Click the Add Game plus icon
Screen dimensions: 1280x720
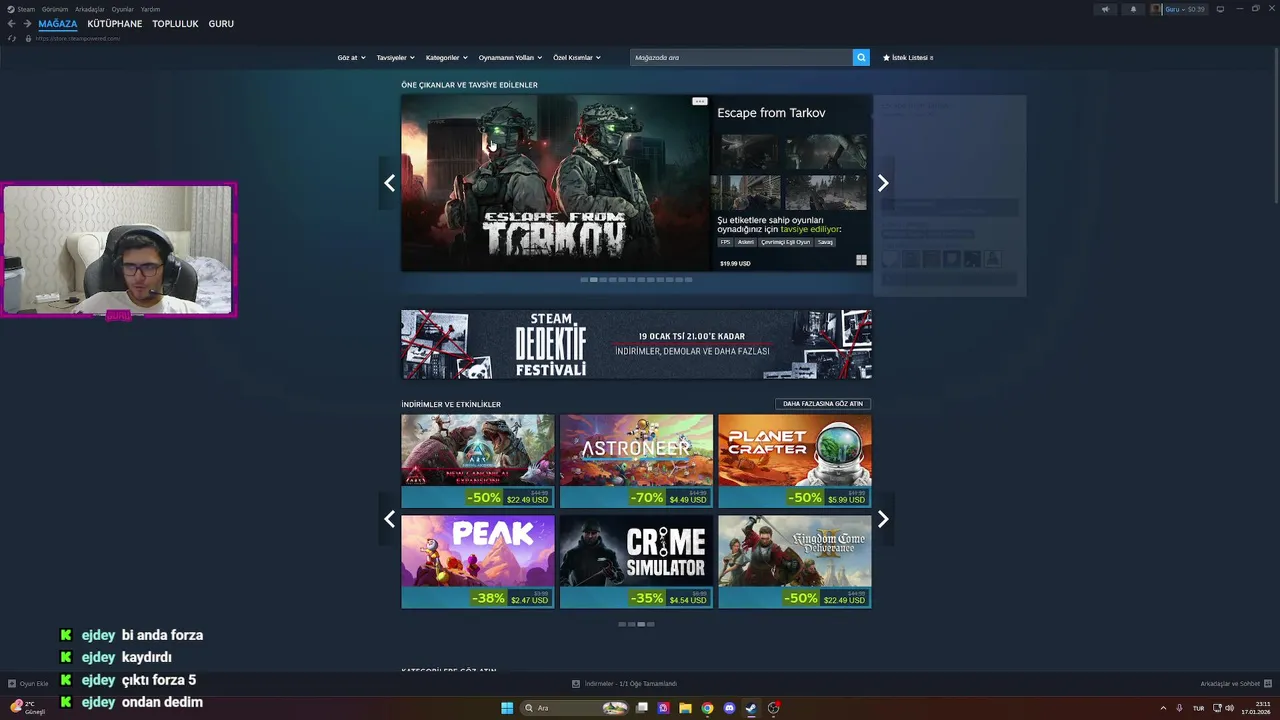(12, 684)
